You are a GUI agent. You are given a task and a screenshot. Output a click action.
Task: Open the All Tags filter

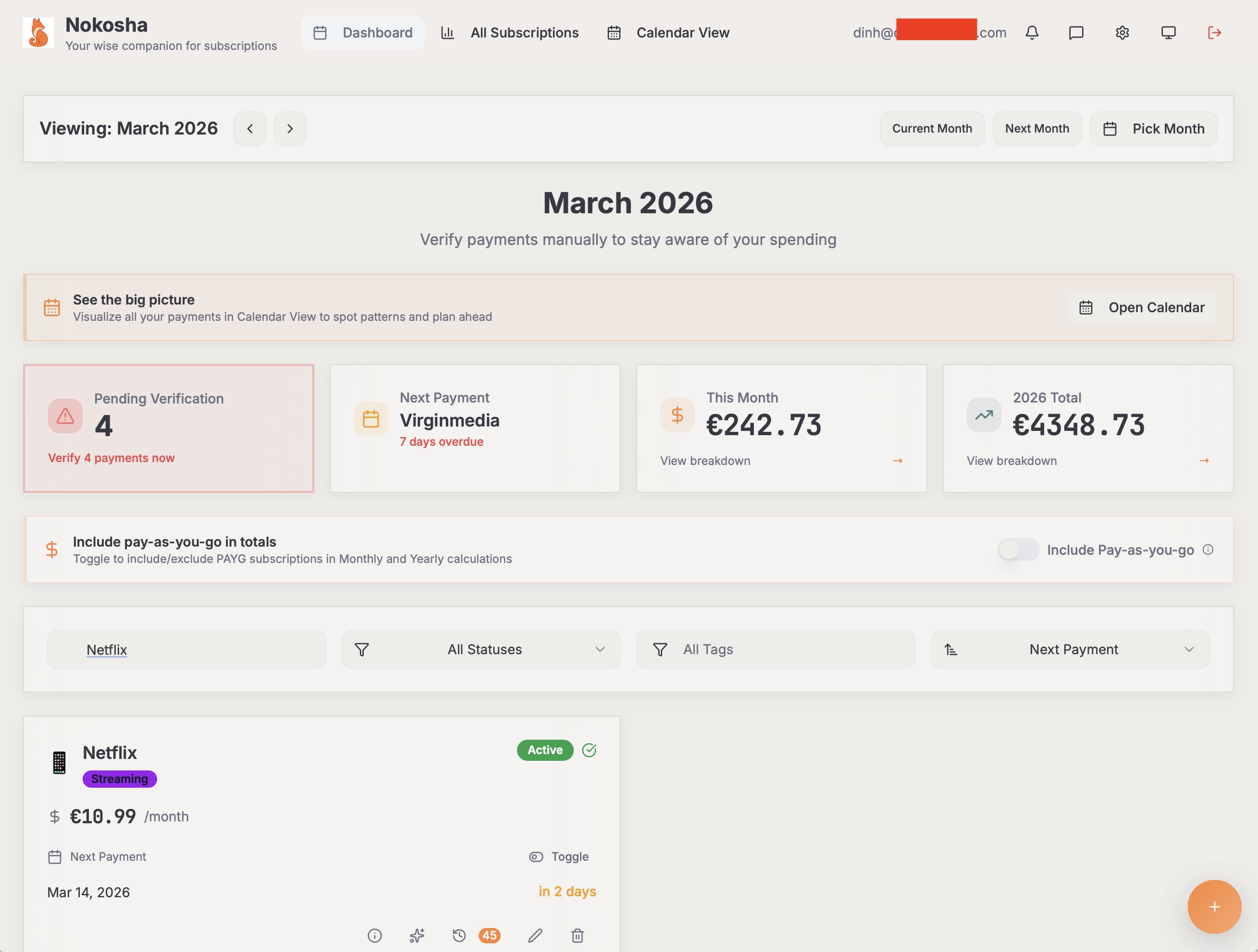click(x=775, y=649)
